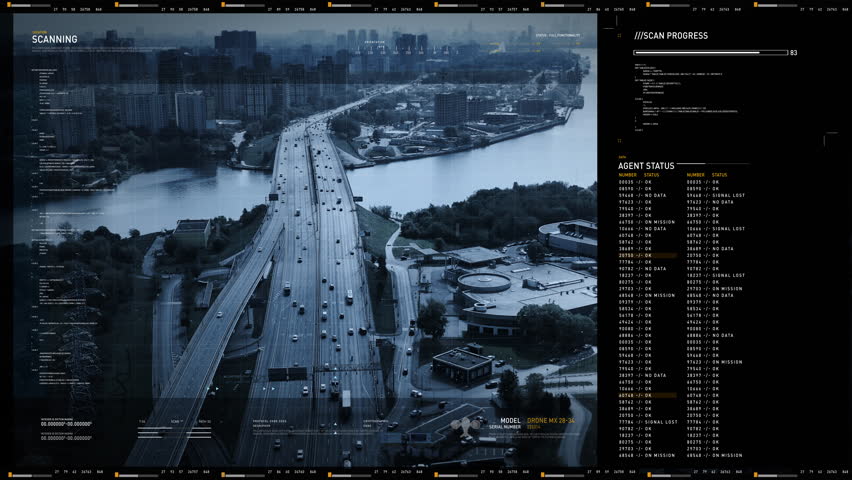Select left row 90782 NO DATA
Screen dimensions: 852x480
643,269
